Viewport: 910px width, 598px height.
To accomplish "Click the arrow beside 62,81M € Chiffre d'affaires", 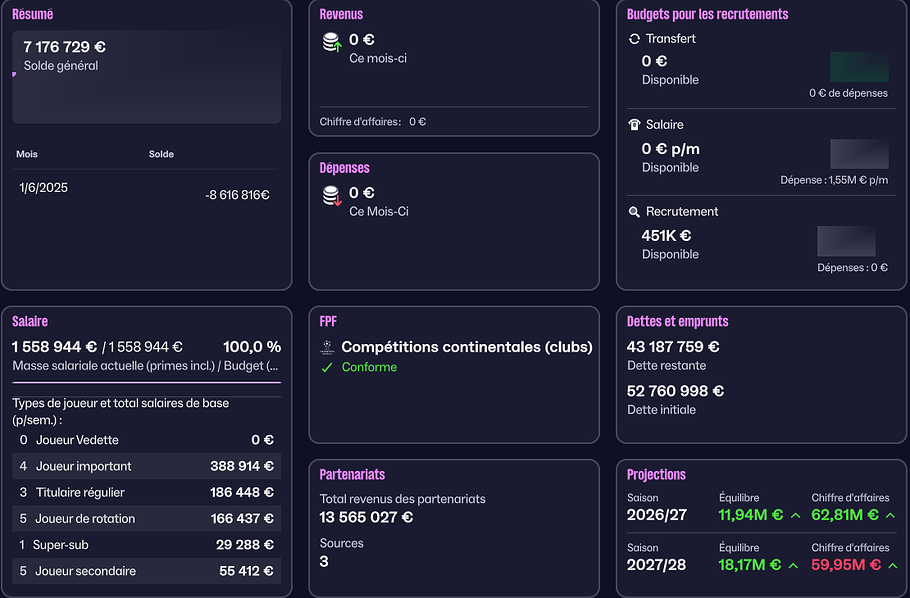I will 891,515.
